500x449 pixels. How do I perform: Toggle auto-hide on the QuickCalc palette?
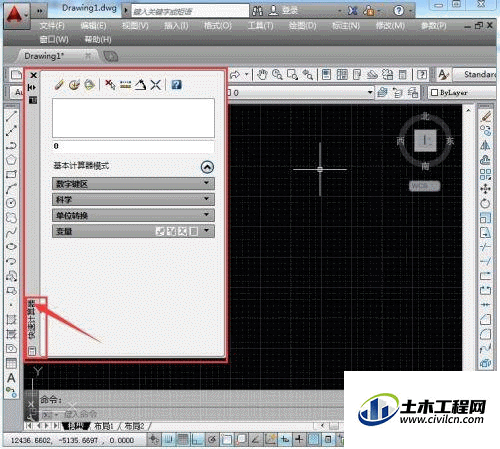coord(32,87)
